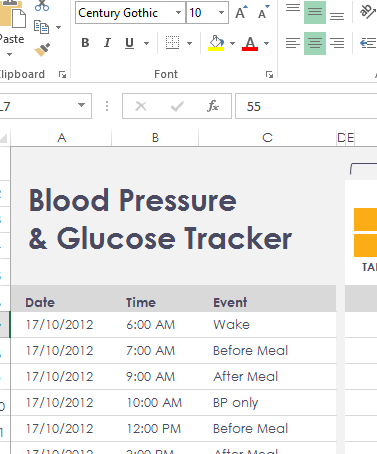
Task: Toggle Middle Align vertical alignment
Action: 315,12
